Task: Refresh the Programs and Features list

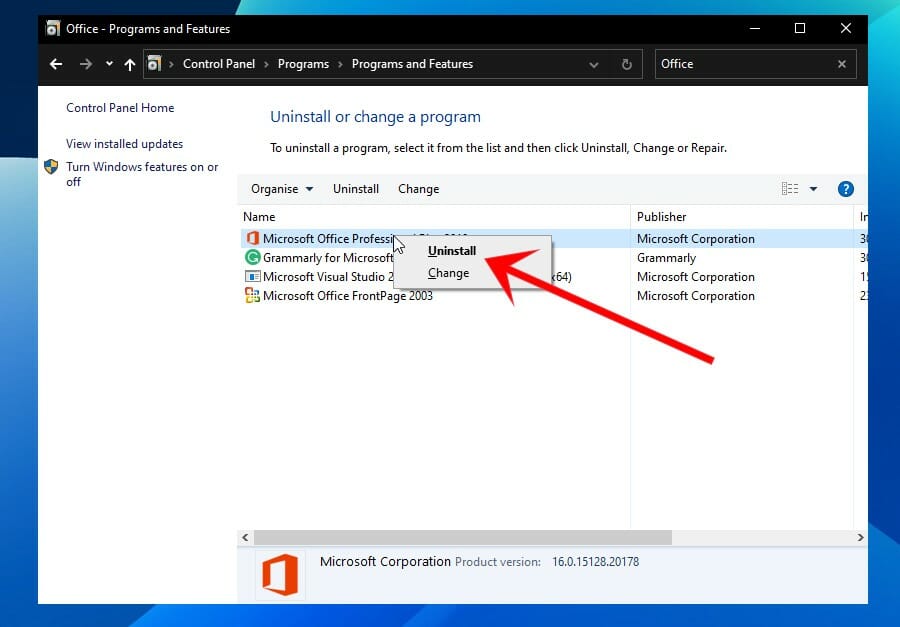Action: (x=627, y=64)
